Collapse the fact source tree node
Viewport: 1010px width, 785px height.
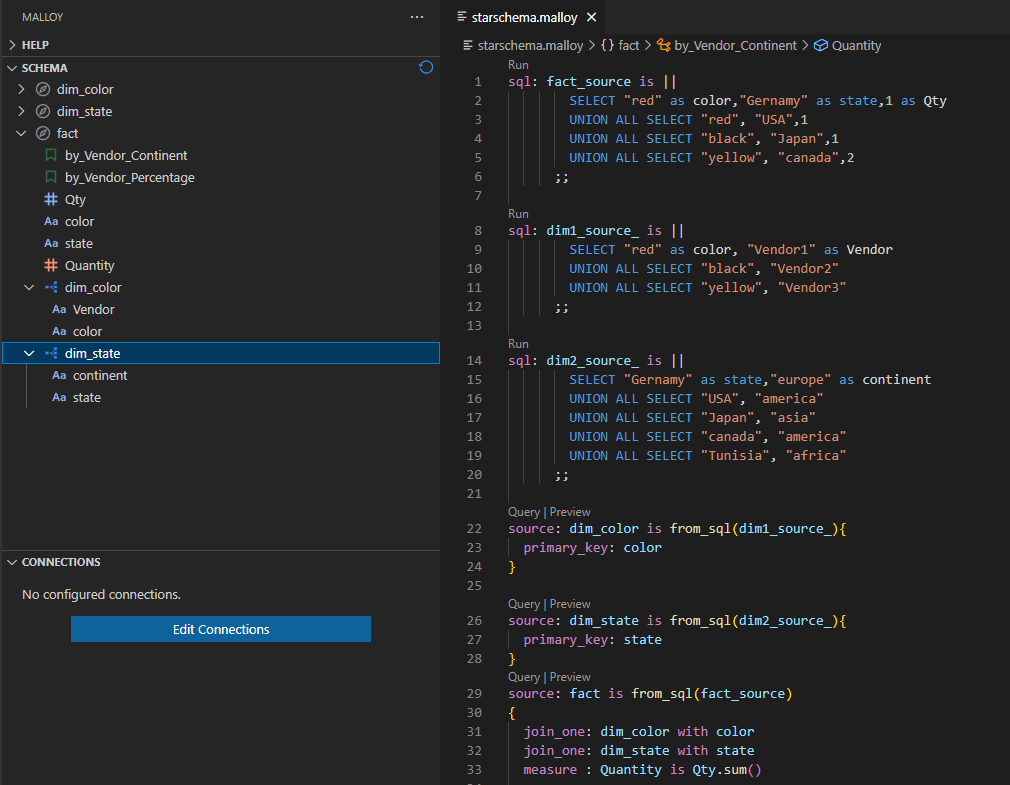click(x=21, y=134)
